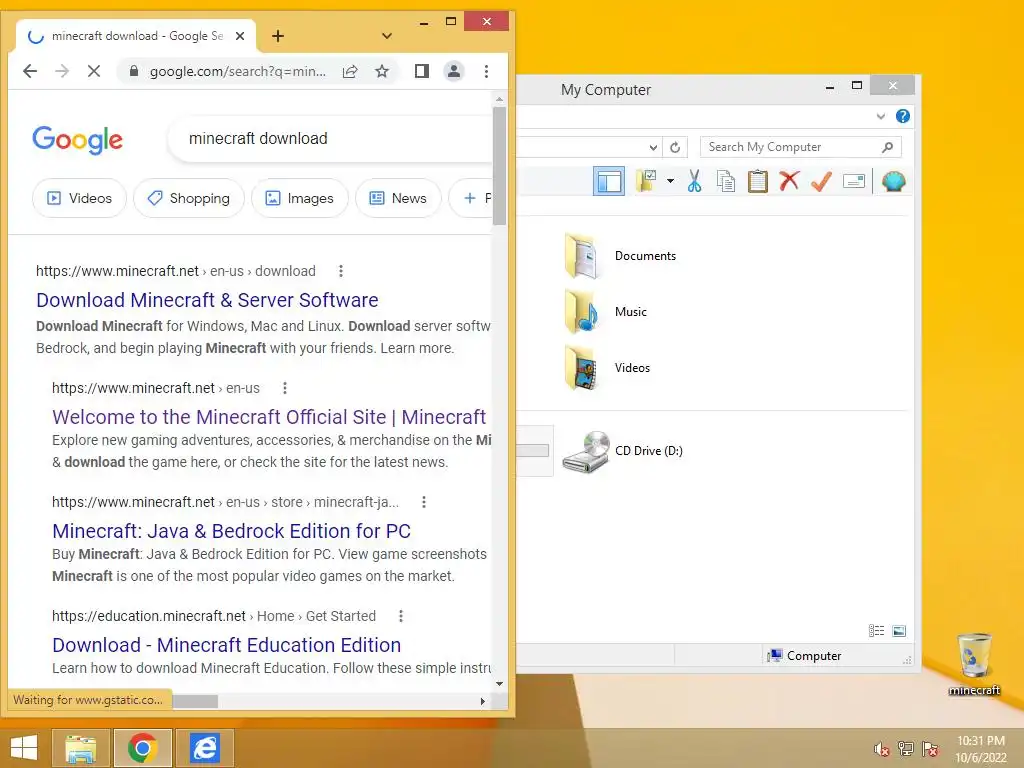
Task: Click the Chrome forward arrow
Action: (x=62, y=71)
